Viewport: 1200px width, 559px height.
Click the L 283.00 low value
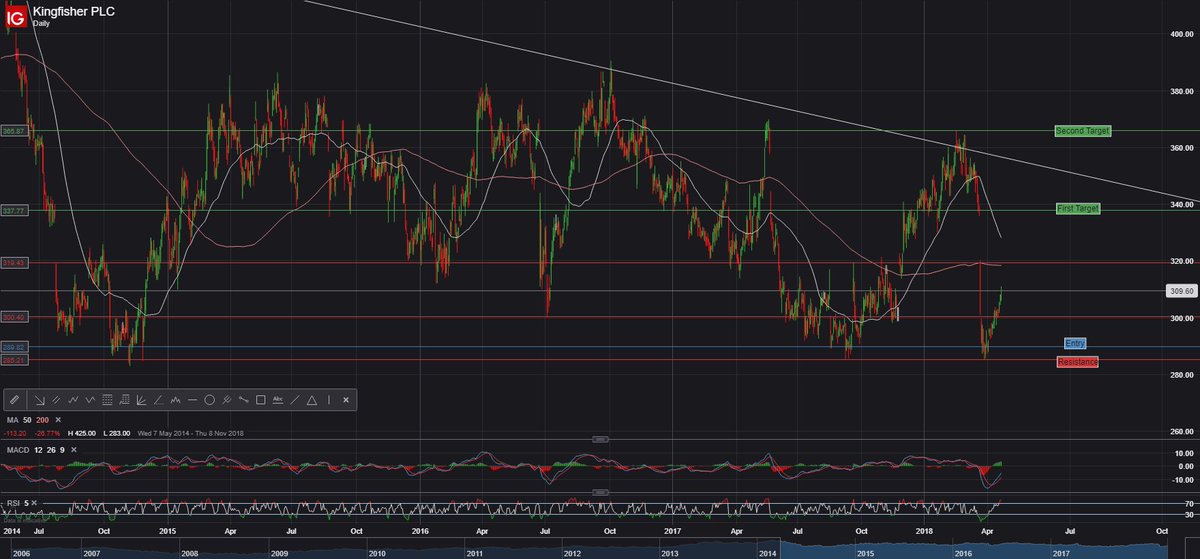[117, 434]
